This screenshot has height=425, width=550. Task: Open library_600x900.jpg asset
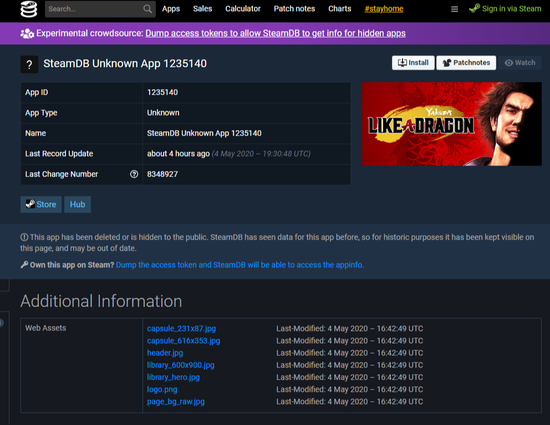click(181, 365)
